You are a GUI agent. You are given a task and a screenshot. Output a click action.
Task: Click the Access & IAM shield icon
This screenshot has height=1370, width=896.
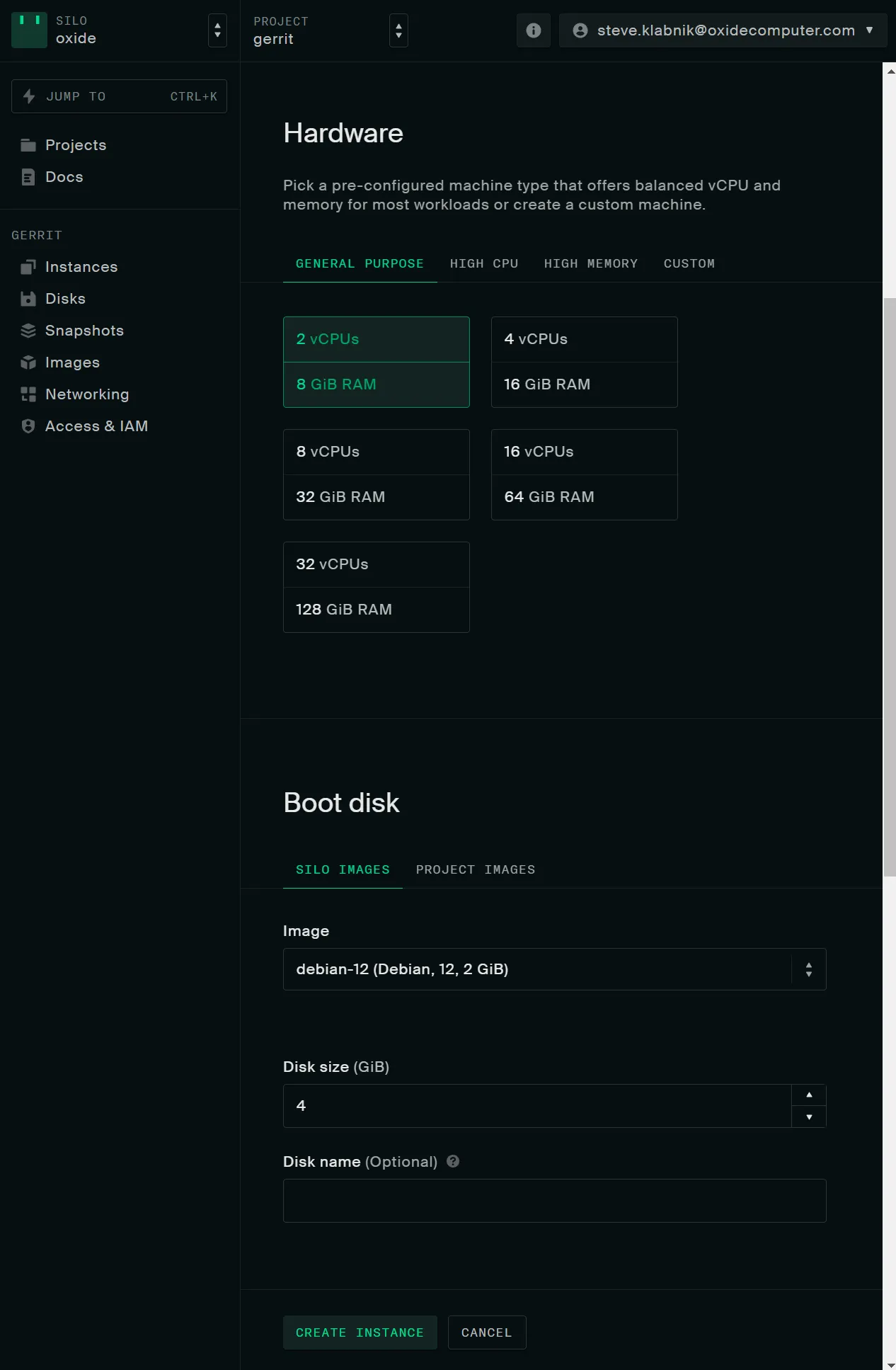[x=28, y=426]
